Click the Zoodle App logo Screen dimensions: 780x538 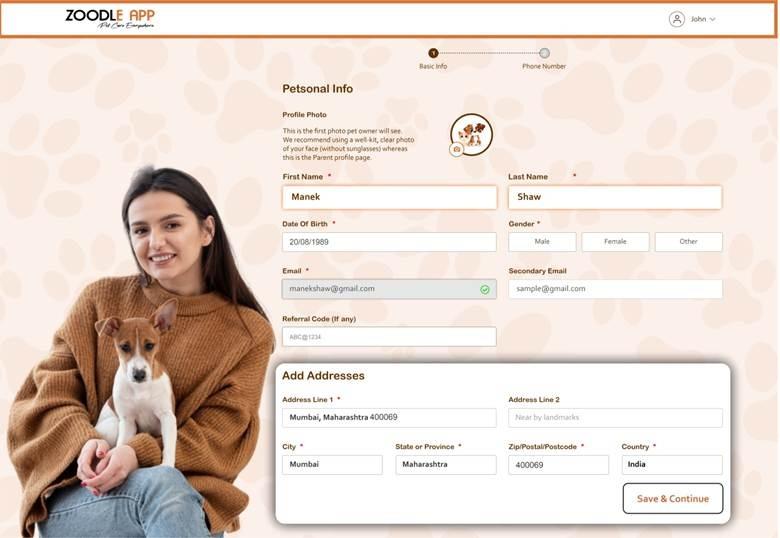(110, 19)
